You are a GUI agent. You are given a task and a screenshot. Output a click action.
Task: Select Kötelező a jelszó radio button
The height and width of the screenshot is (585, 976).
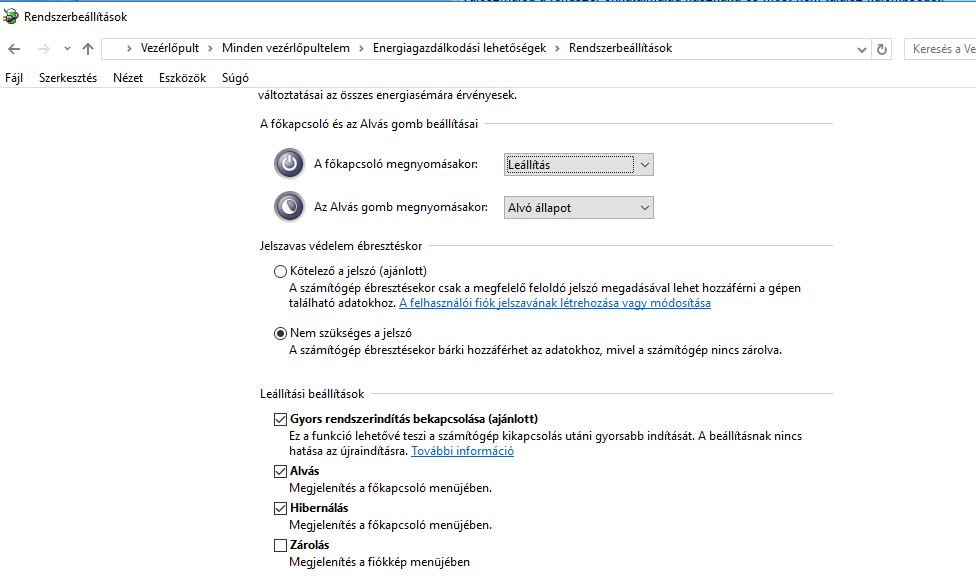280,271
